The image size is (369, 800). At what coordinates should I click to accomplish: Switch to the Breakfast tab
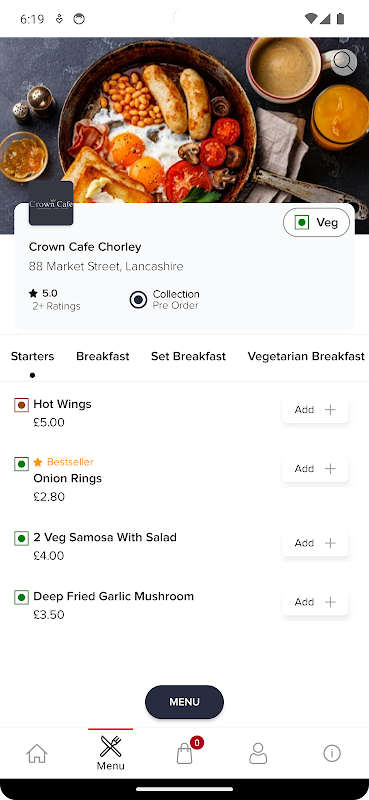coord(103,356)
